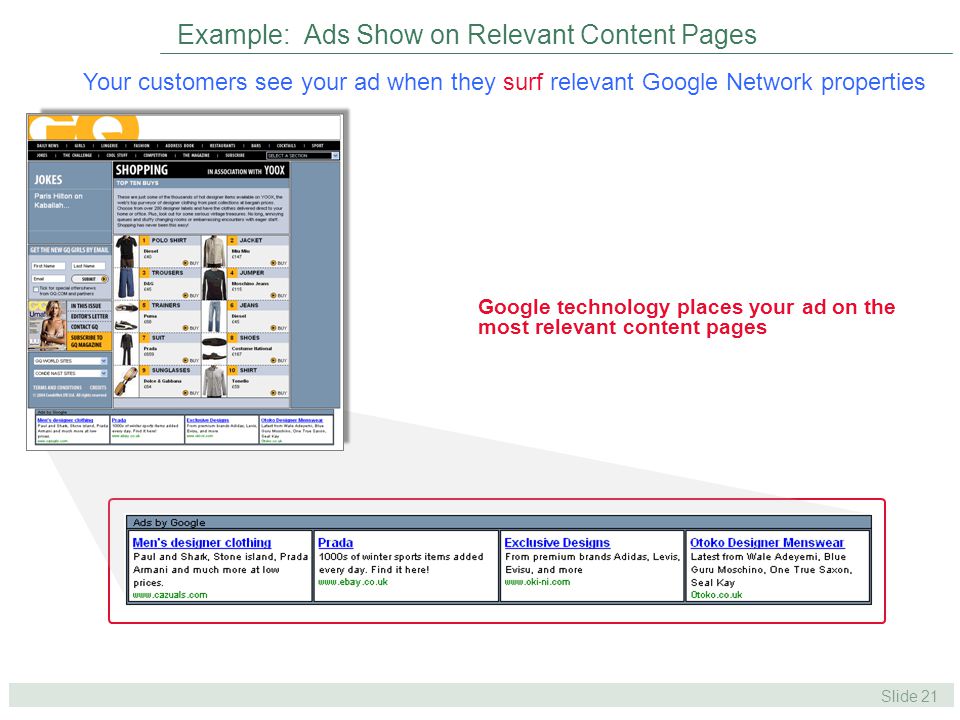Open the Conde Nast Sites dropdown
This screenshot has height=720, width=960.
pos(70,373)
